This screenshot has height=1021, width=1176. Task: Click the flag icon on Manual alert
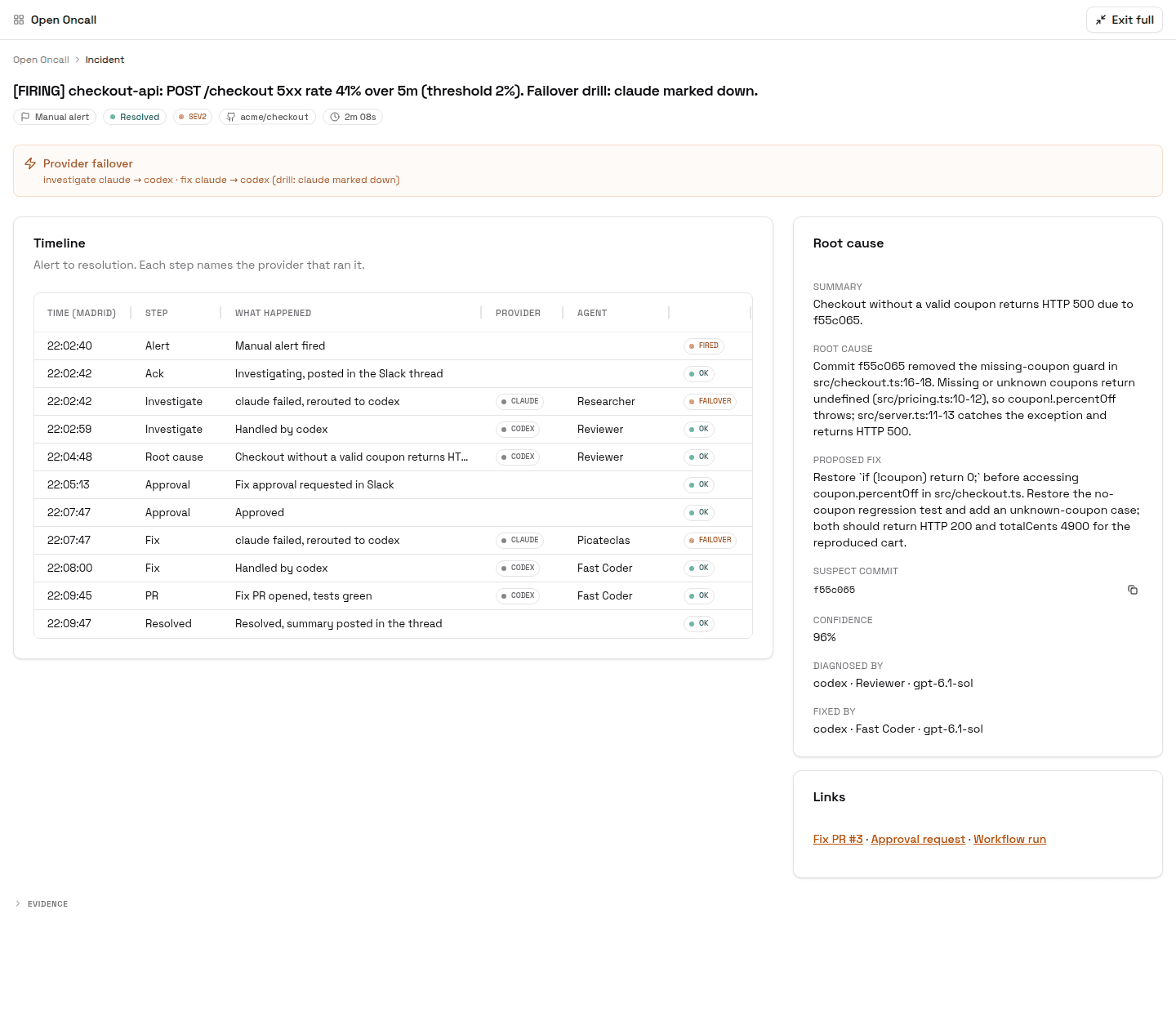[25, 117]
